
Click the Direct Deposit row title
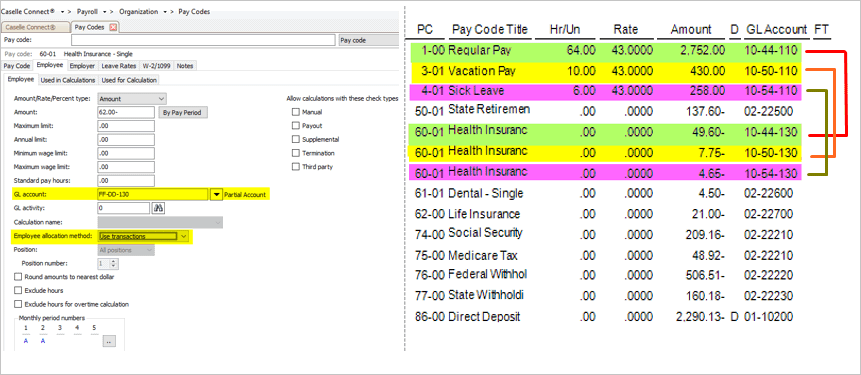coord(484,317)
